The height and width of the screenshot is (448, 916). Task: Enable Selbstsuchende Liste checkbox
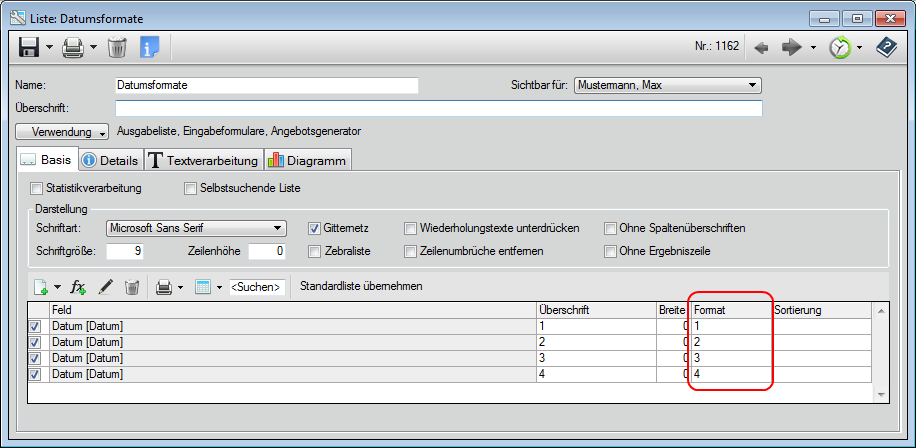[190, 189]
